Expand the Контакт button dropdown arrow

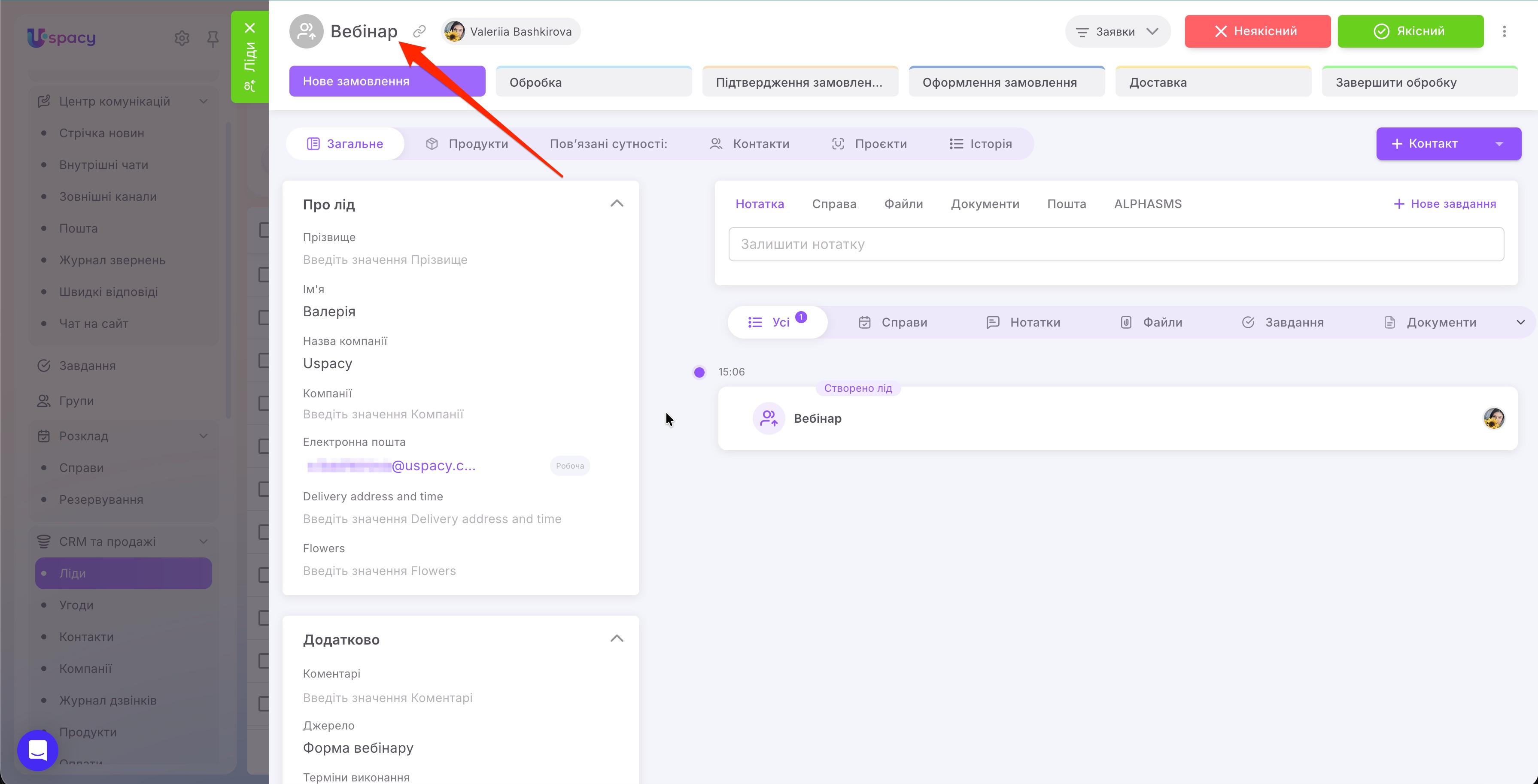[1498, 144]
